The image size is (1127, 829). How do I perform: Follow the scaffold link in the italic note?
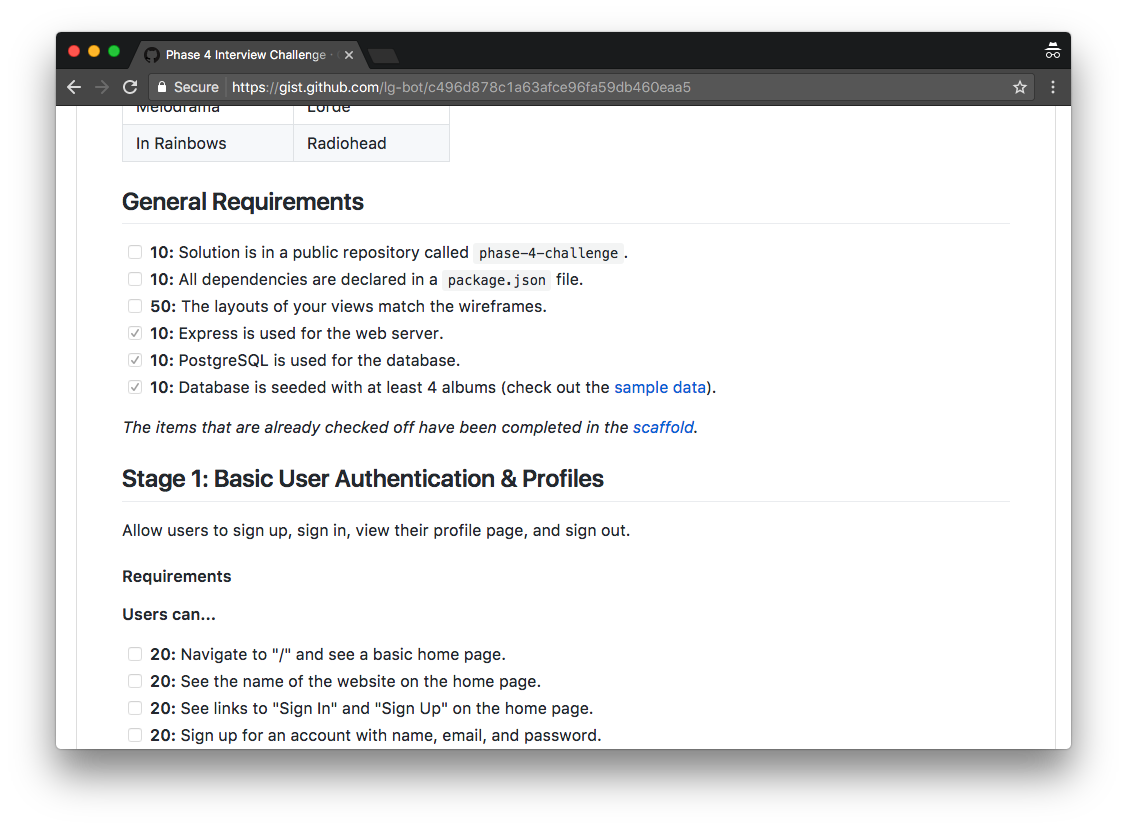[x=663, y=427]
